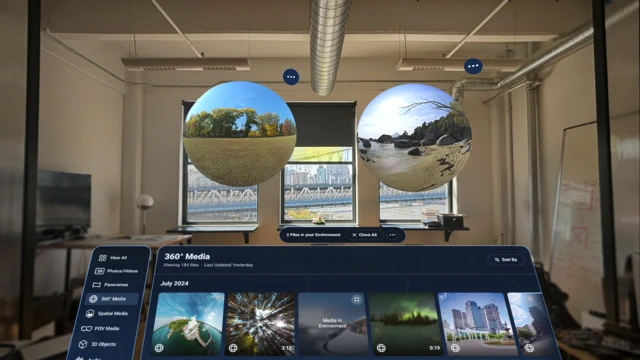Open the city skyscrapers 360 thumbnail
The height and width of the screenshot is (360, 640).
point(475,323)
